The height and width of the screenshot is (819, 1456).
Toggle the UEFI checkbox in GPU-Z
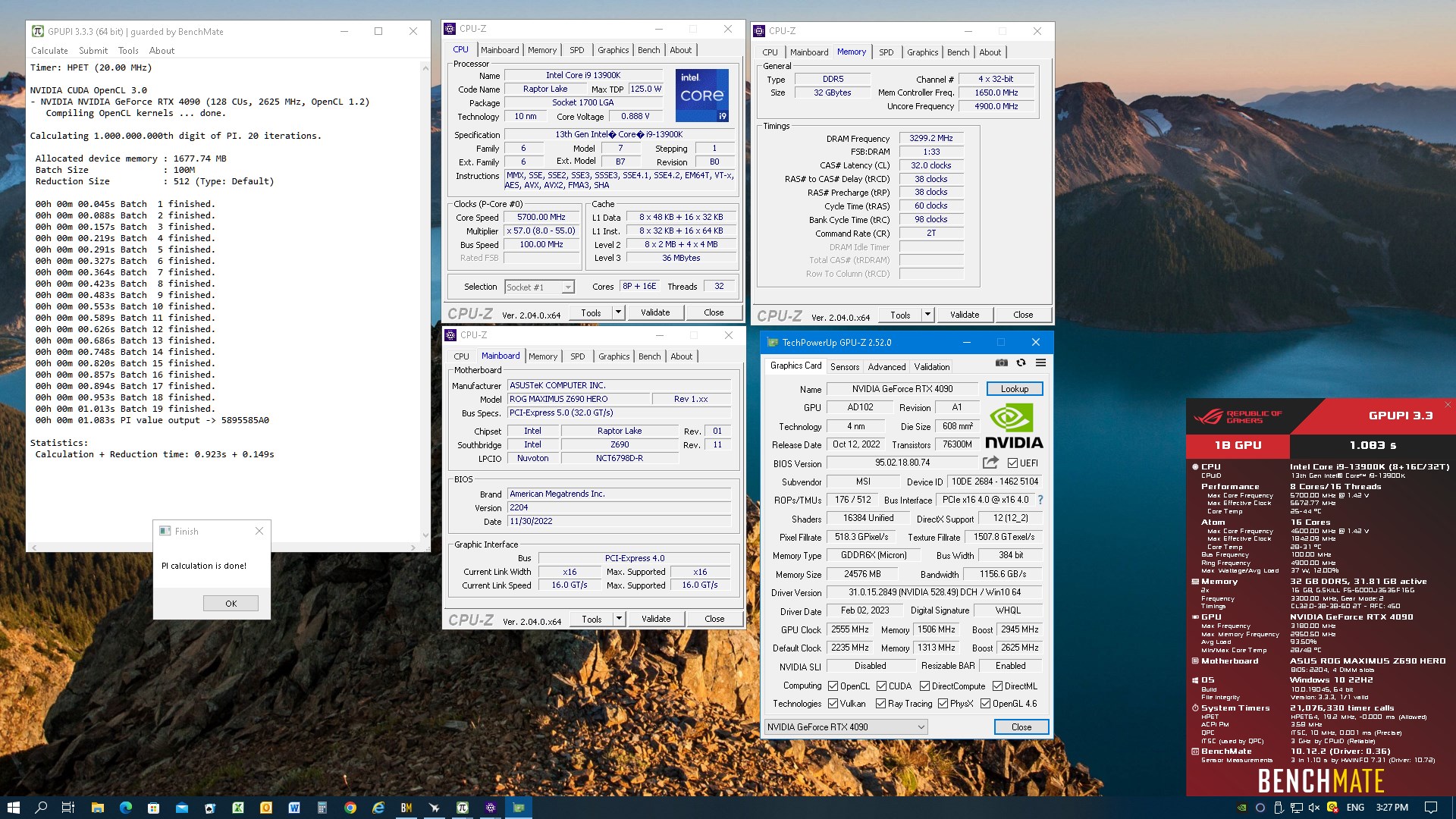click(x=1012, y=463)
